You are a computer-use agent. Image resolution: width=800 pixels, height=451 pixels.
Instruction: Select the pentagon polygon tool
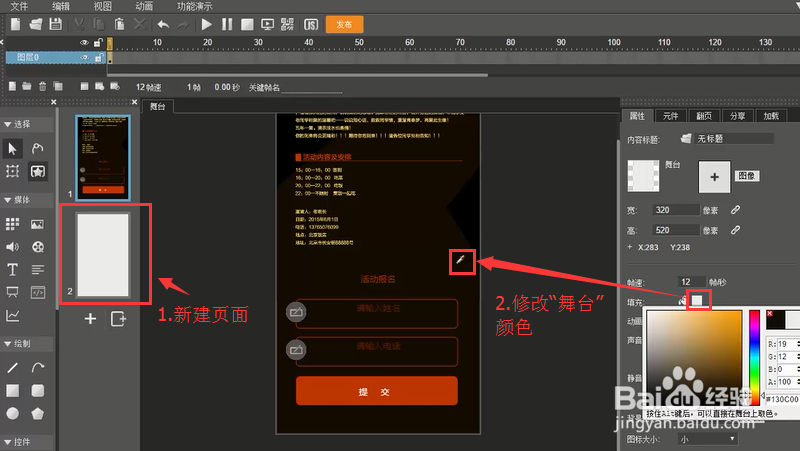[38, 413]
